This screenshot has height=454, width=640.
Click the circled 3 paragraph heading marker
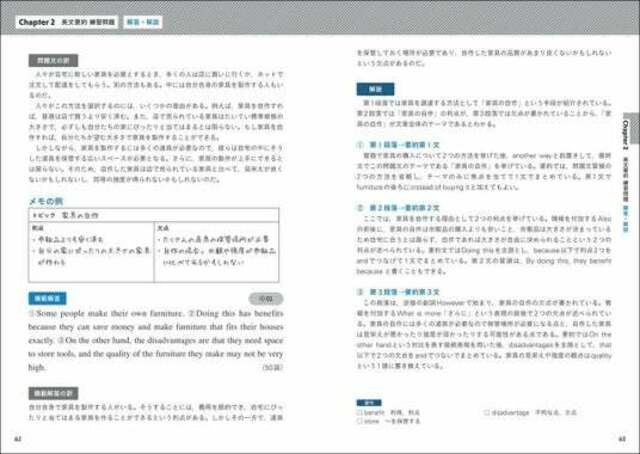click(360, 292)
